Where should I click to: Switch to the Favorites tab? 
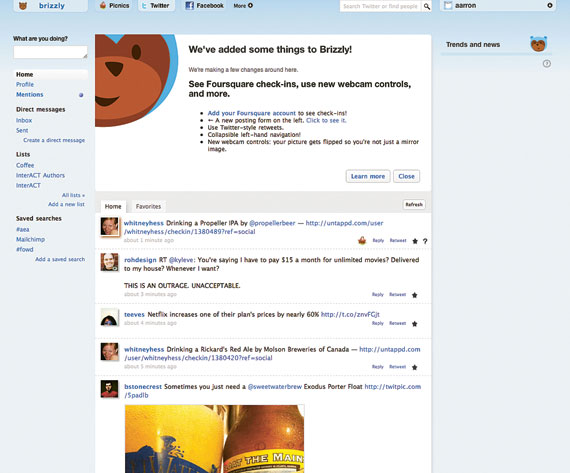point(148,206)
